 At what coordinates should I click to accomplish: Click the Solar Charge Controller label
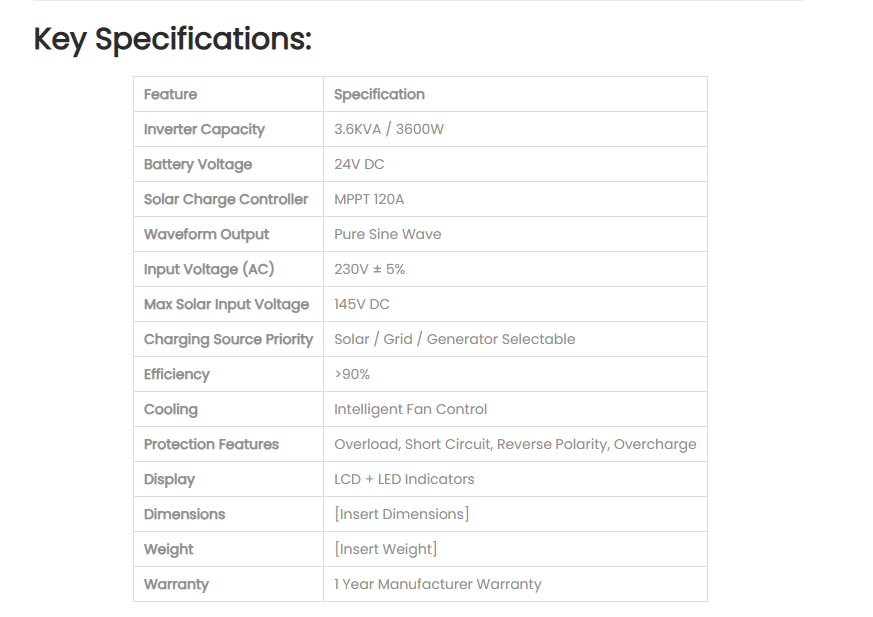[225, 199]
